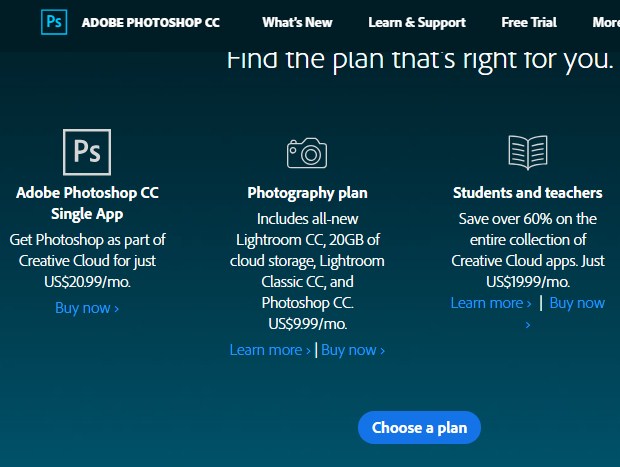Click Buy now under Photography plan
This screenshot has width=620, height=467.
[353, 350]
